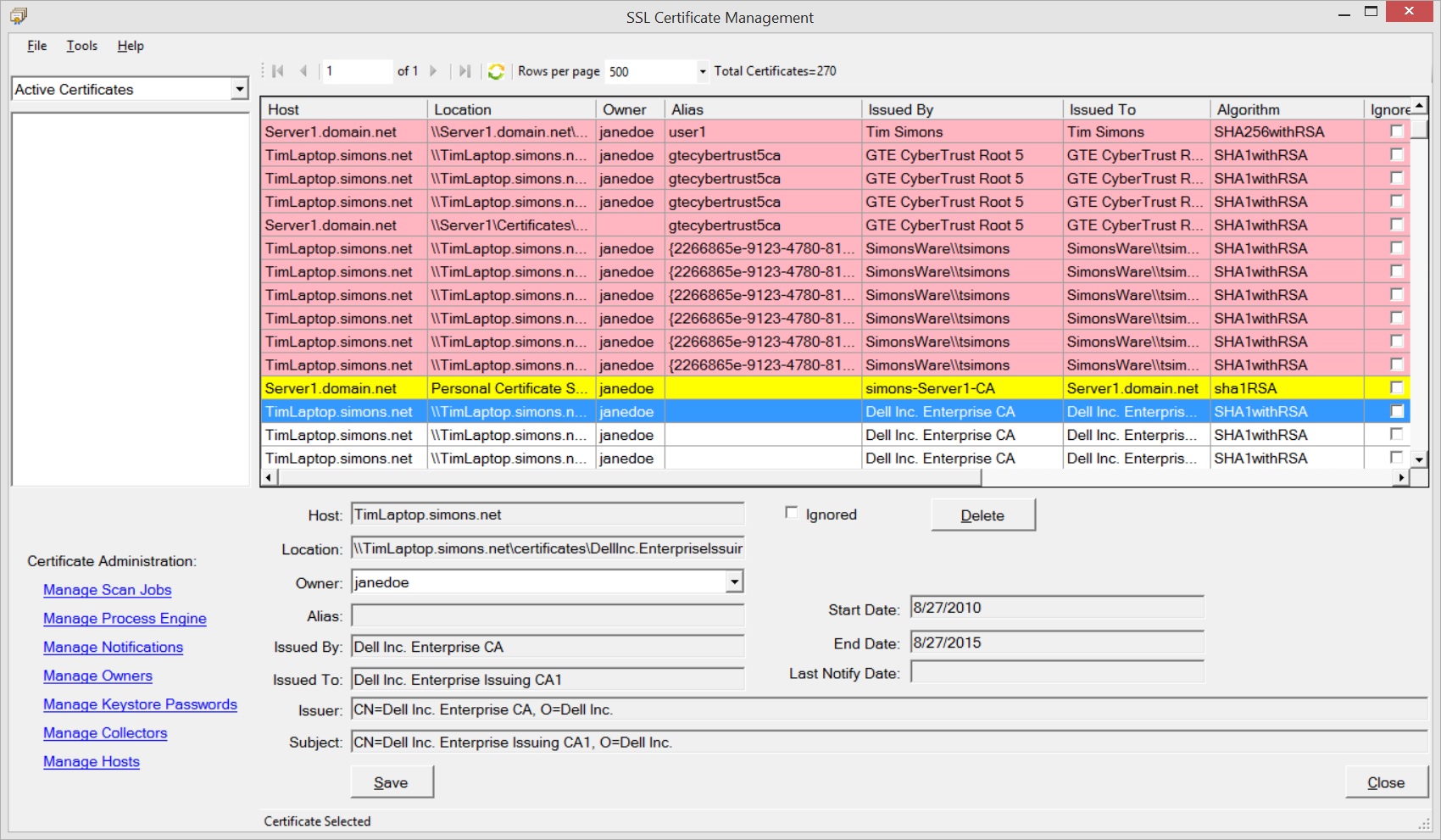This screenshot has width=1441, height=840.
Task: Tick Ignore checkbox in highlighted Dell row
Action: [x=1396, y=411]
